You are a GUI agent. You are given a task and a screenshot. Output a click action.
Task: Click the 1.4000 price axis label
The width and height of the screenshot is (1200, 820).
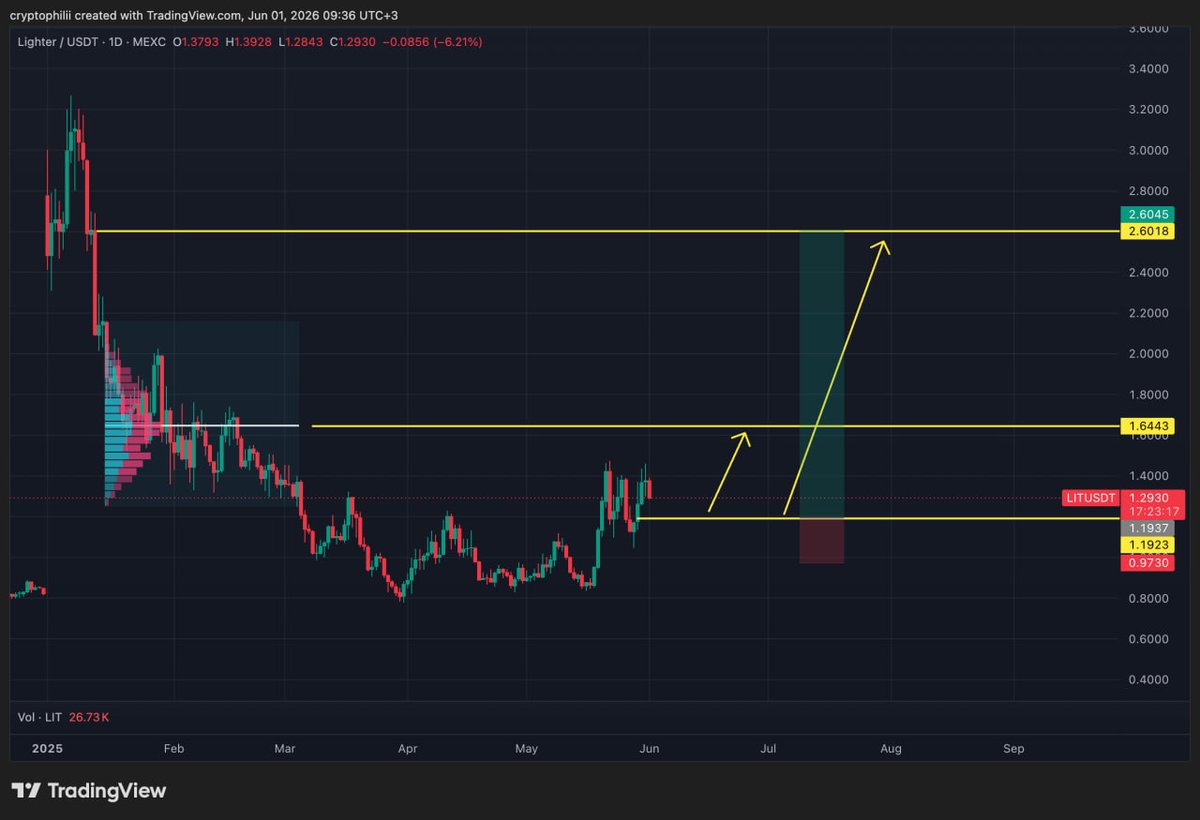1147,476
